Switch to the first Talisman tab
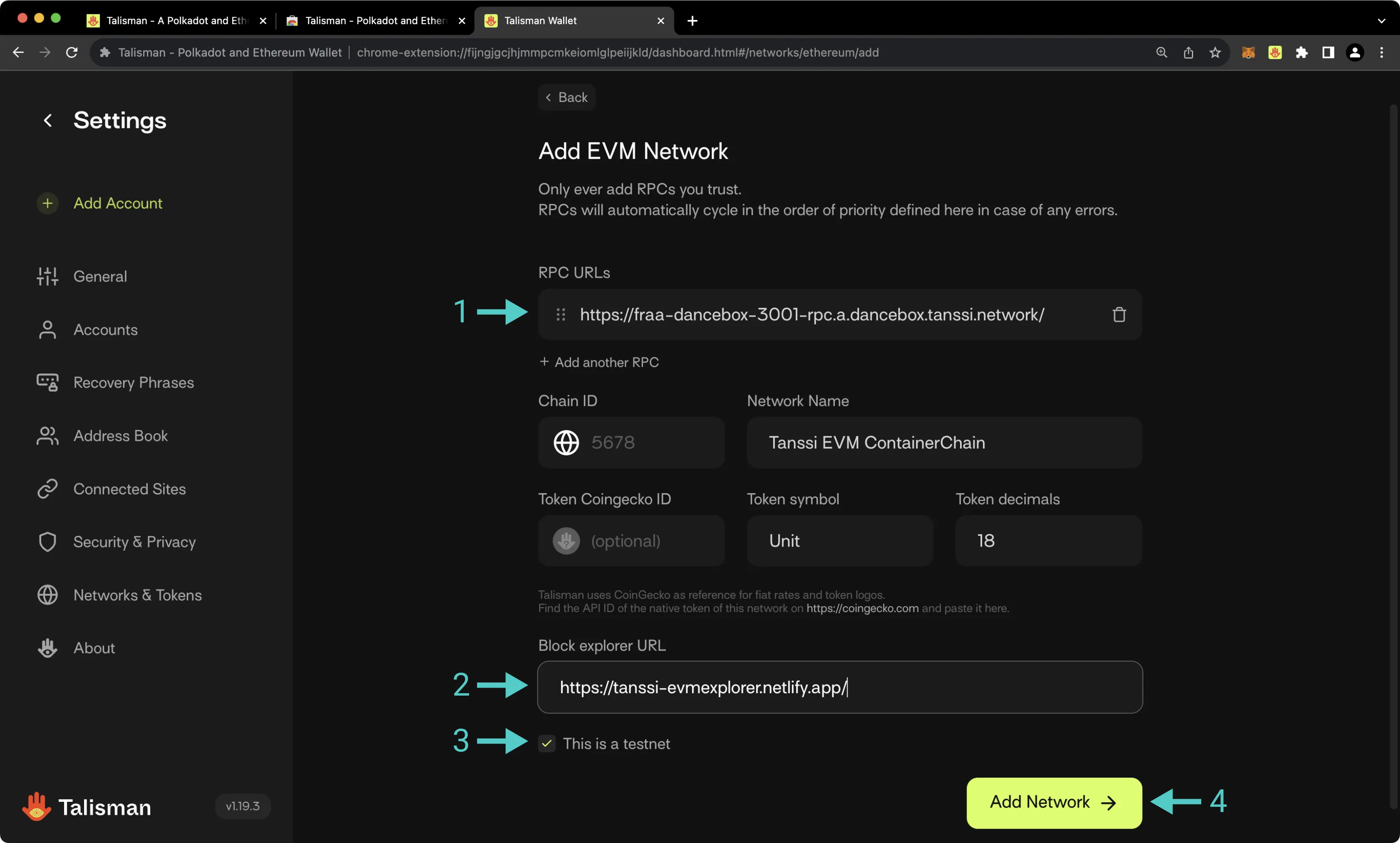The height and width of the screenshot is (843, 1400). click(176, 21)
